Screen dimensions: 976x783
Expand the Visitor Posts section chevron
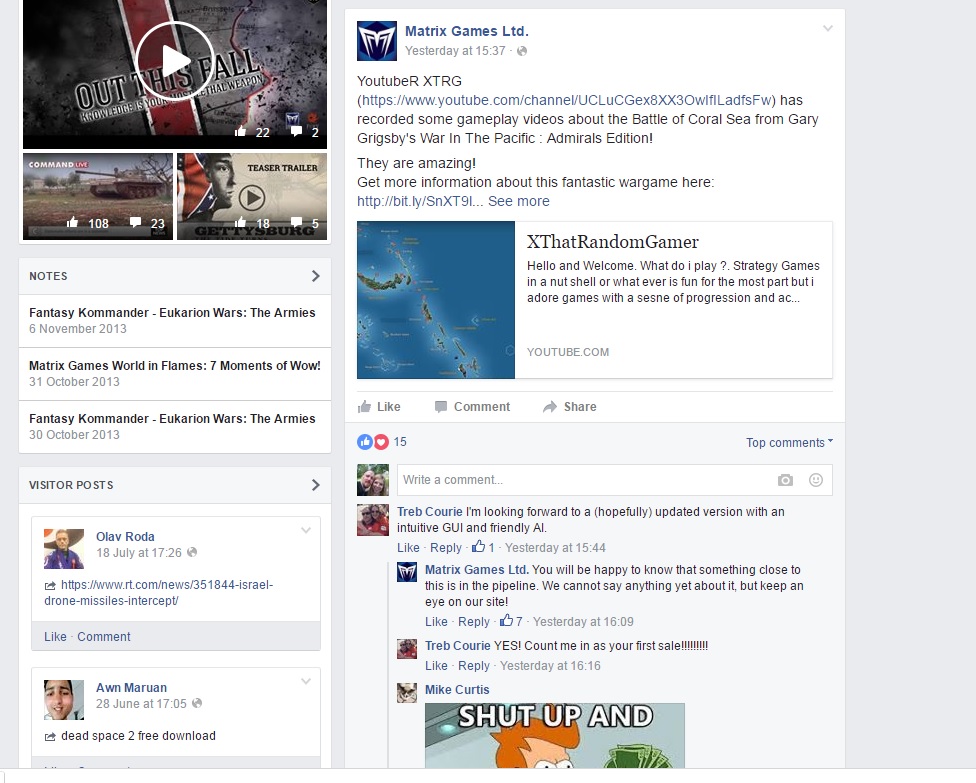coord(316,485)
